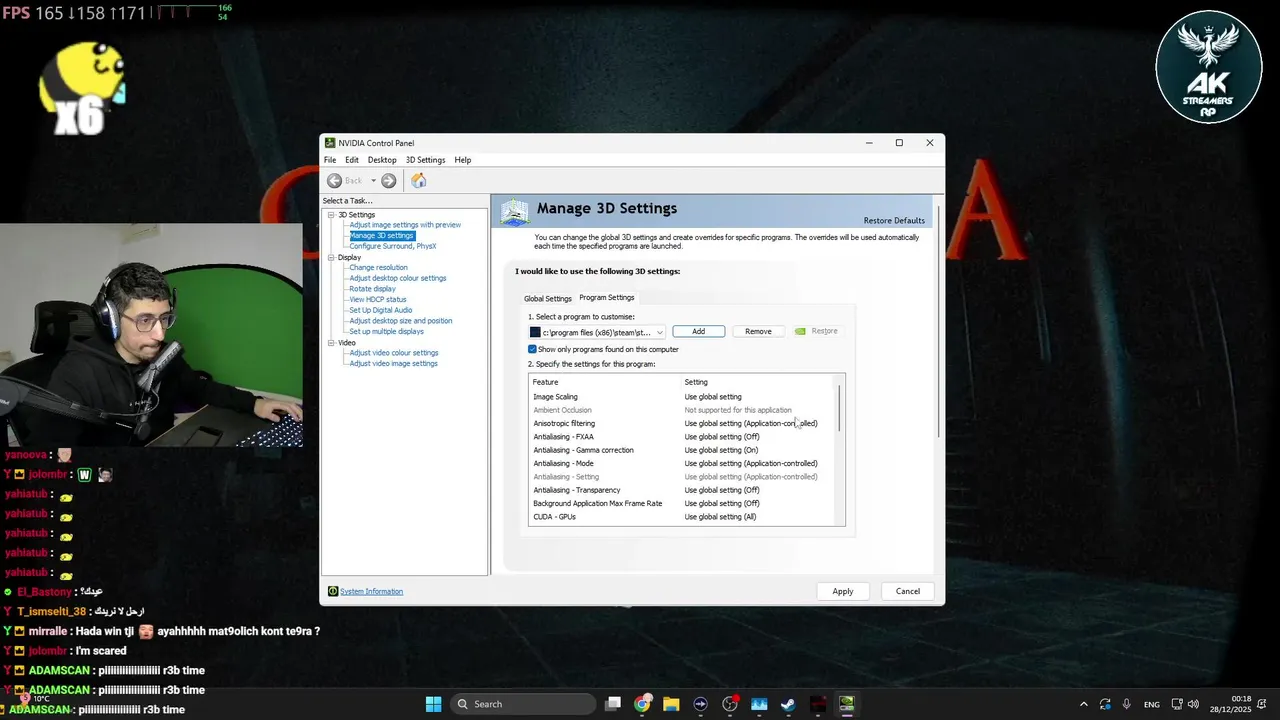Select Antialiasing - Transparency row
This screenshot has width=1280, height=720.
(683, 490)
